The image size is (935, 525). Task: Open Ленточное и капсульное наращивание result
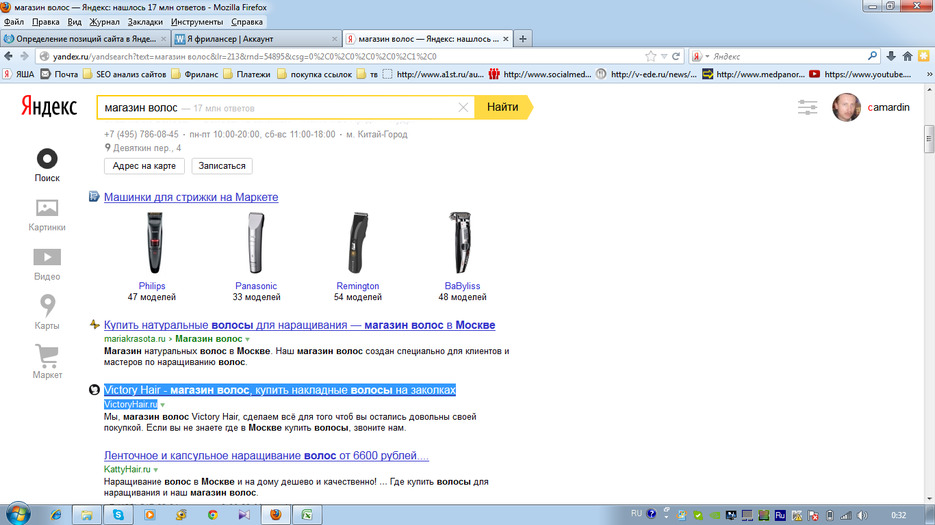pos(266,456)
